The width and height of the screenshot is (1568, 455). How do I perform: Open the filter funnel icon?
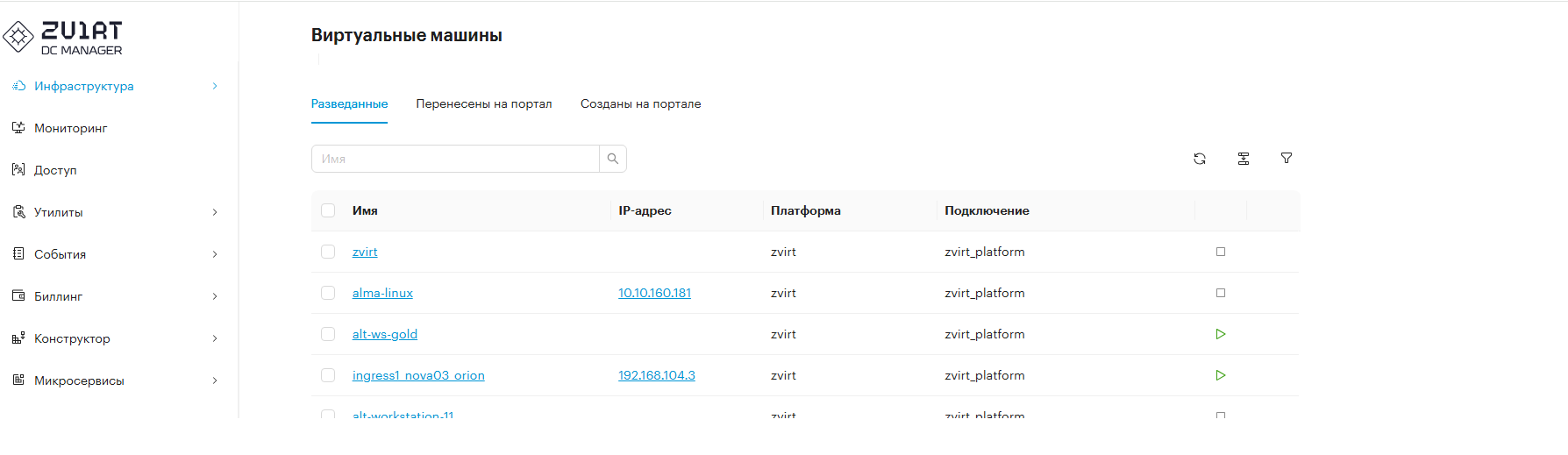[1286, 159]
